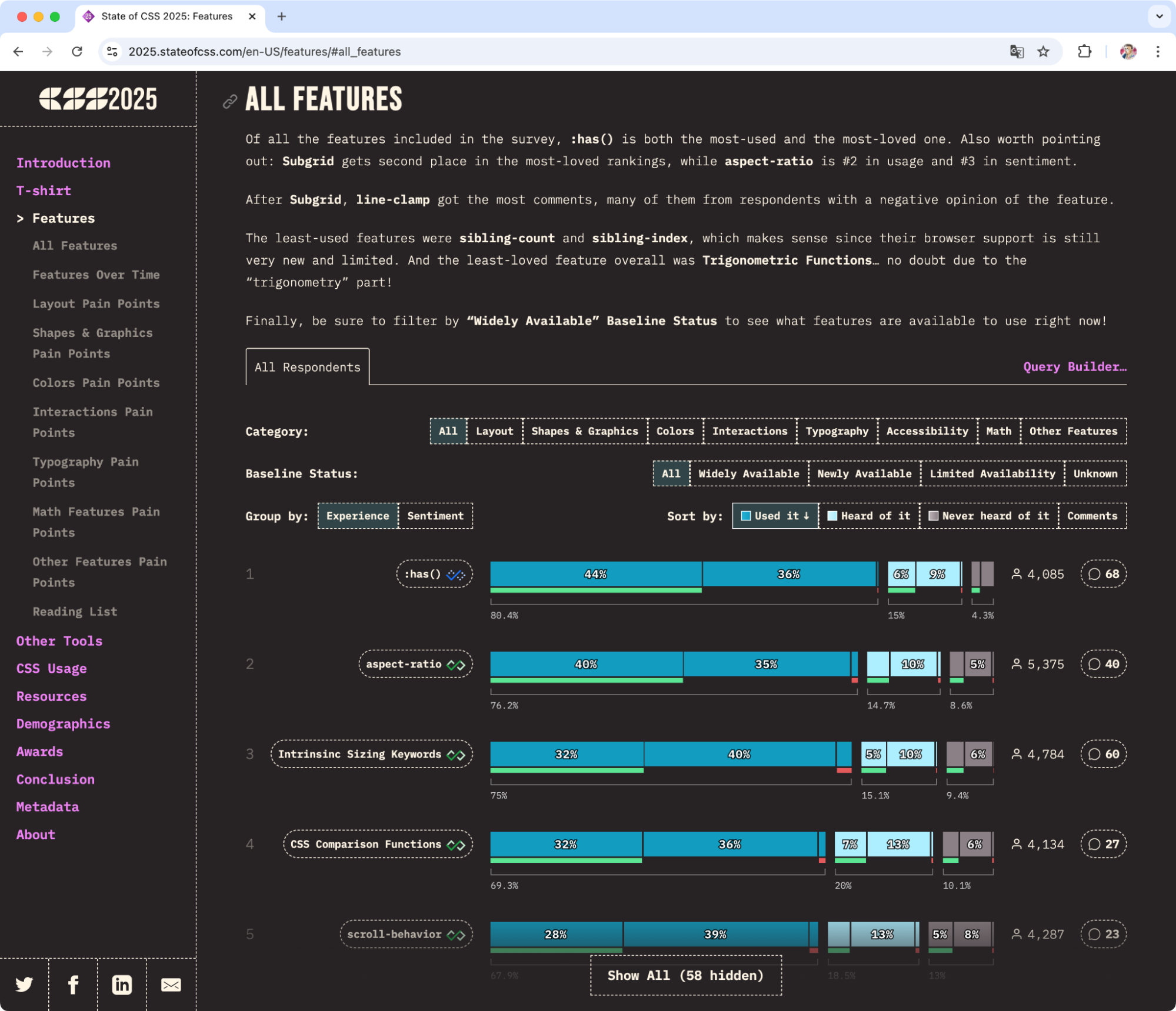Expand the list with Show All (58 hidden)

coord(685,975)
